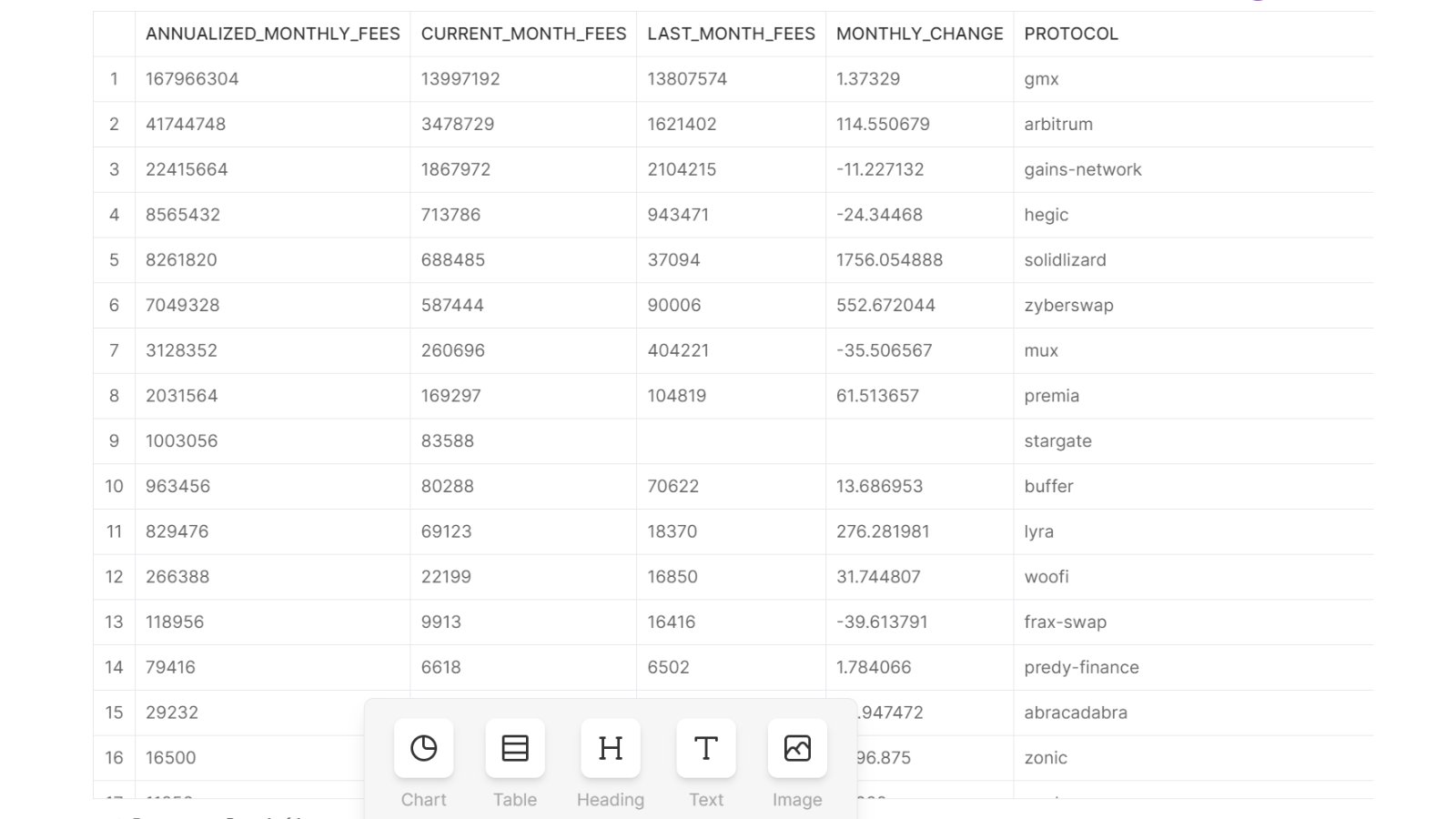Select row number 5
The height and width of the screenshot is (819, 1456).
[114, 260]
